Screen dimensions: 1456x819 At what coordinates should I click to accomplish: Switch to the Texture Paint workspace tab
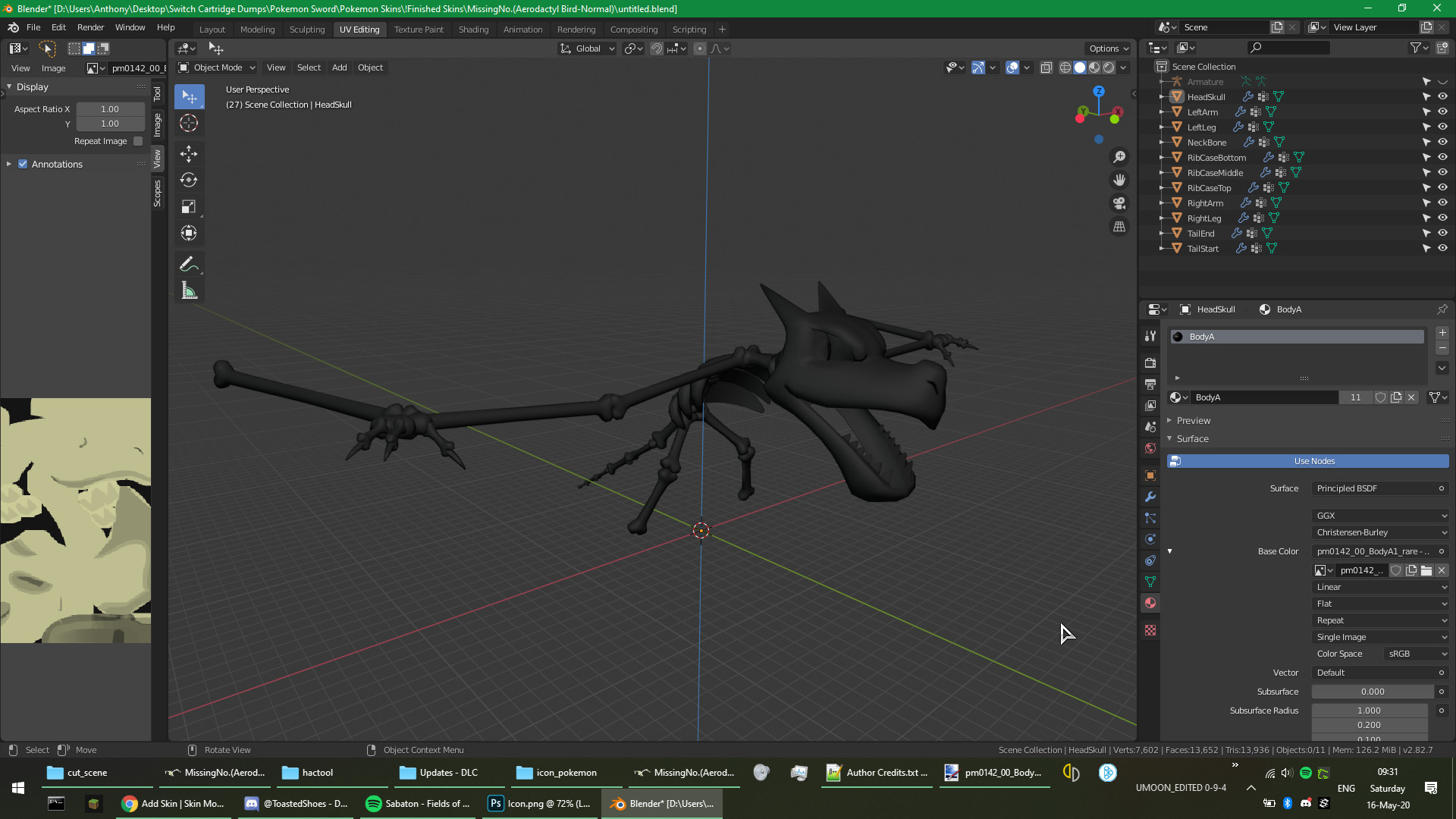tap(419, 30)
